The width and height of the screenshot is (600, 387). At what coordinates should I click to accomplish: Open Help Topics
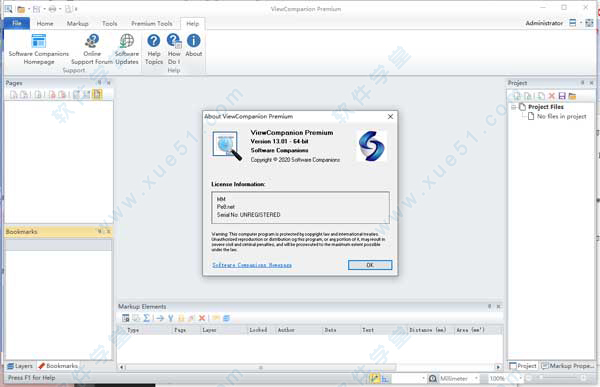click(154, 50)
